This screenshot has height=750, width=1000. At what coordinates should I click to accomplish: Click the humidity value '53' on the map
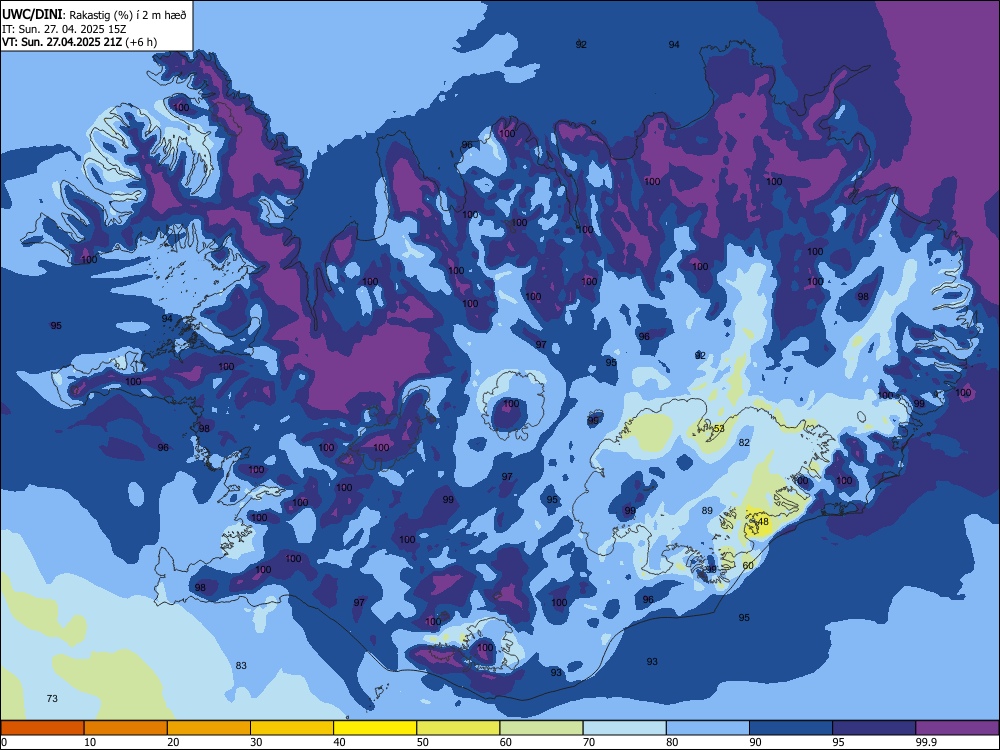(x=719, y=428)
